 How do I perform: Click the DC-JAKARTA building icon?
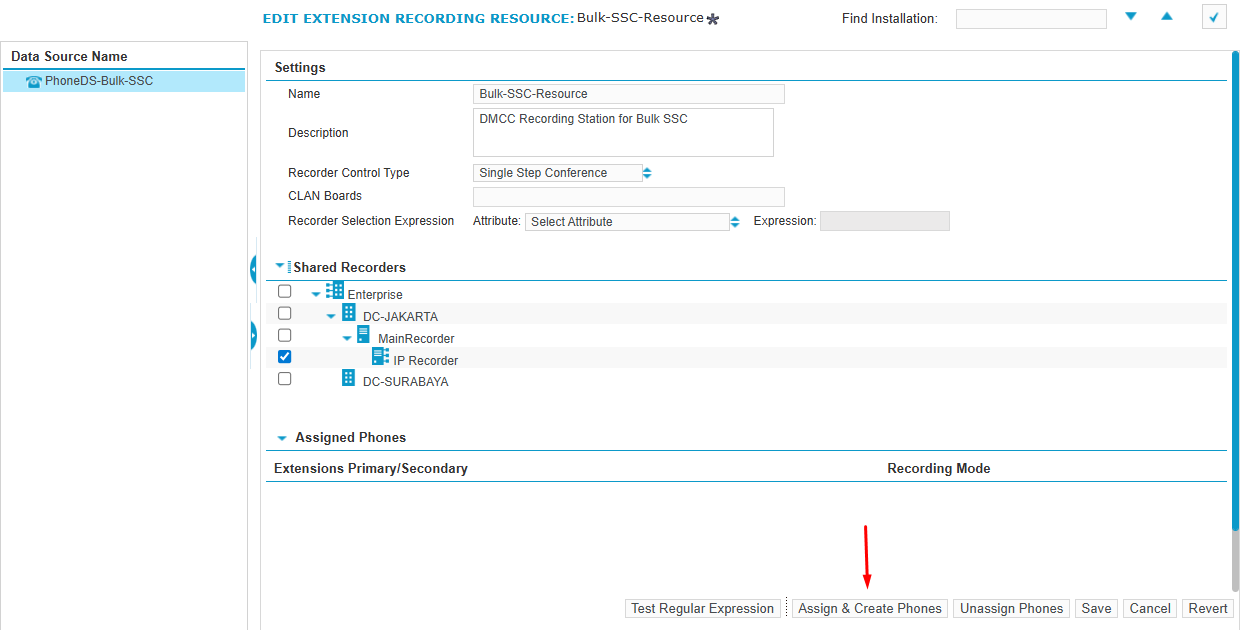coord(349,313)
